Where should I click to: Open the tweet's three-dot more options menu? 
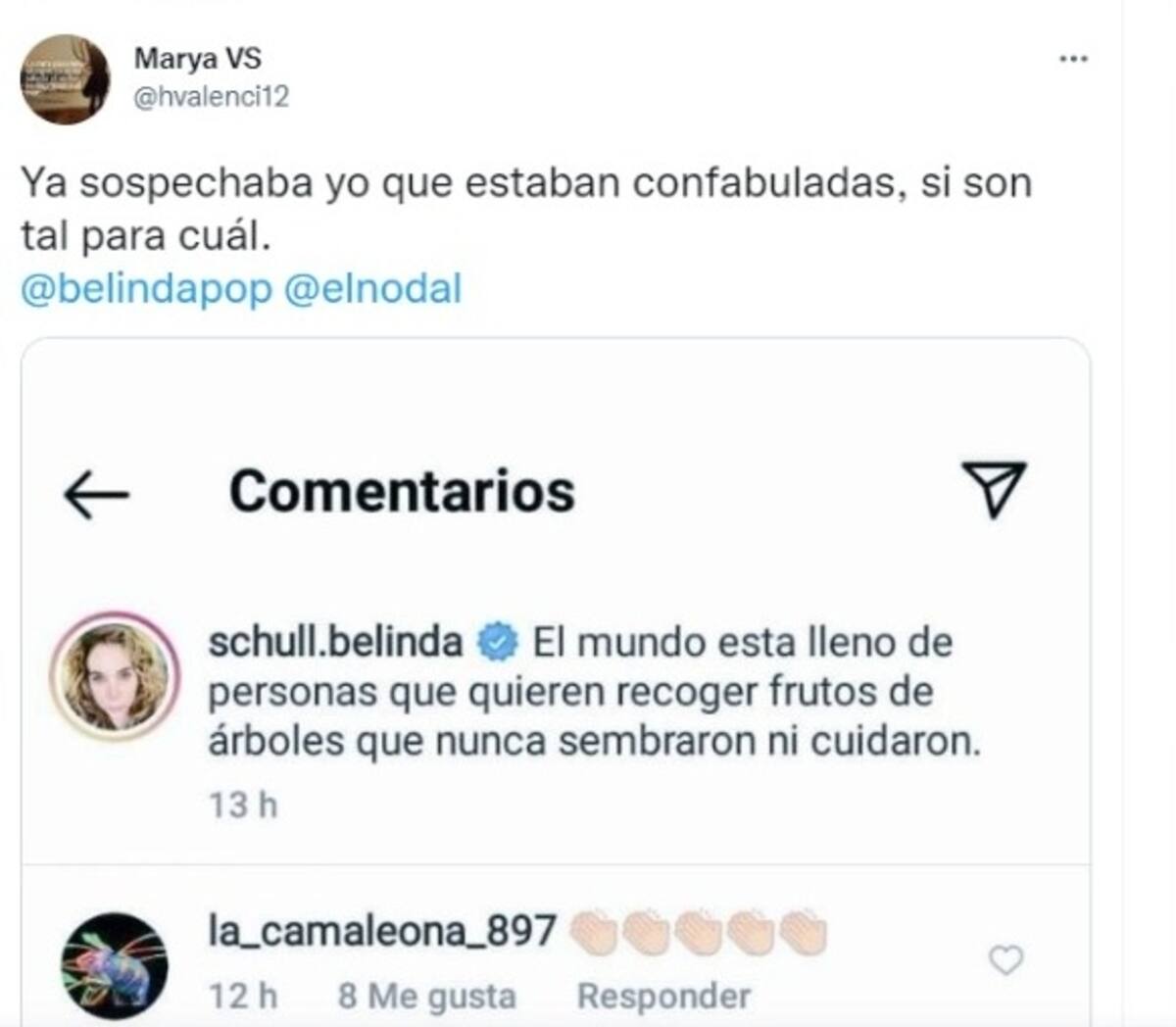1073,60
